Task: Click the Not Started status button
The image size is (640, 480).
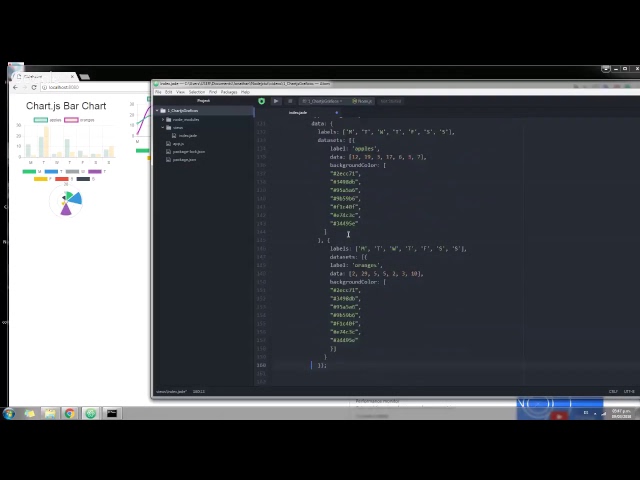Action: click(391, 101)
